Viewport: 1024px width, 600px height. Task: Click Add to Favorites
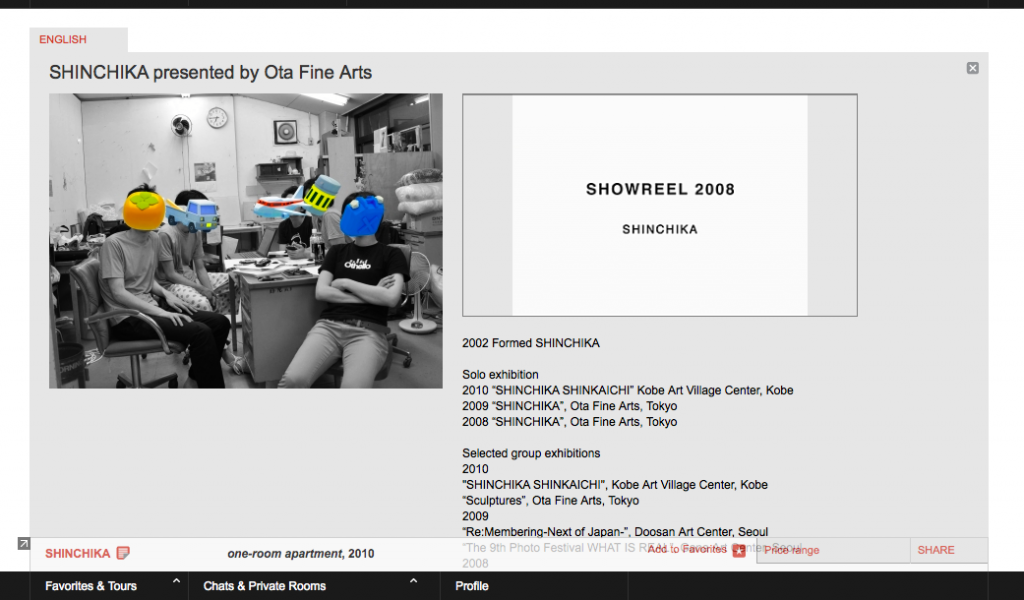pyautogui.click(x=686, y=550)
